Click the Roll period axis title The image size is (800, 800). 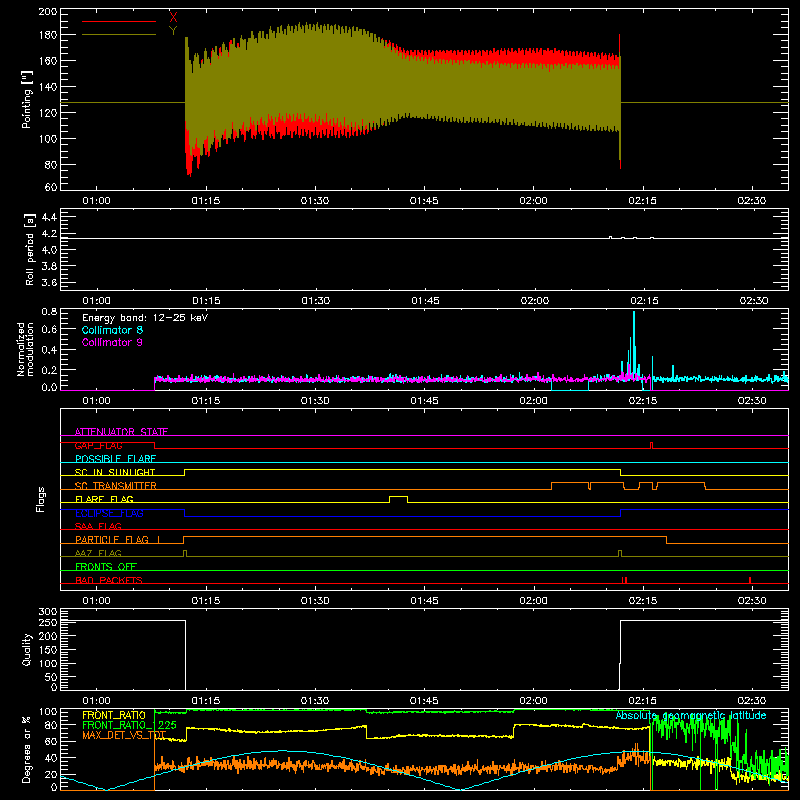30,249
